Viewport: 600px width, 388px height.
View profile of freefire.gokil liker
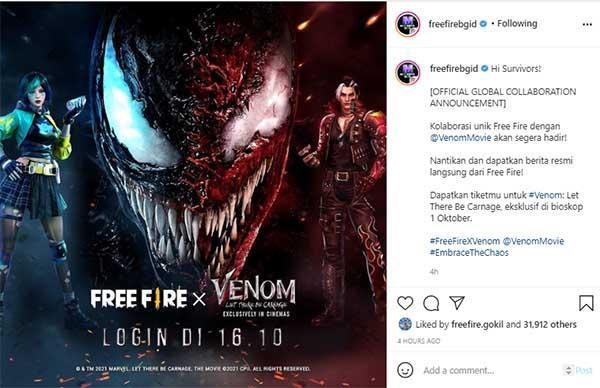tap(477, 324)
